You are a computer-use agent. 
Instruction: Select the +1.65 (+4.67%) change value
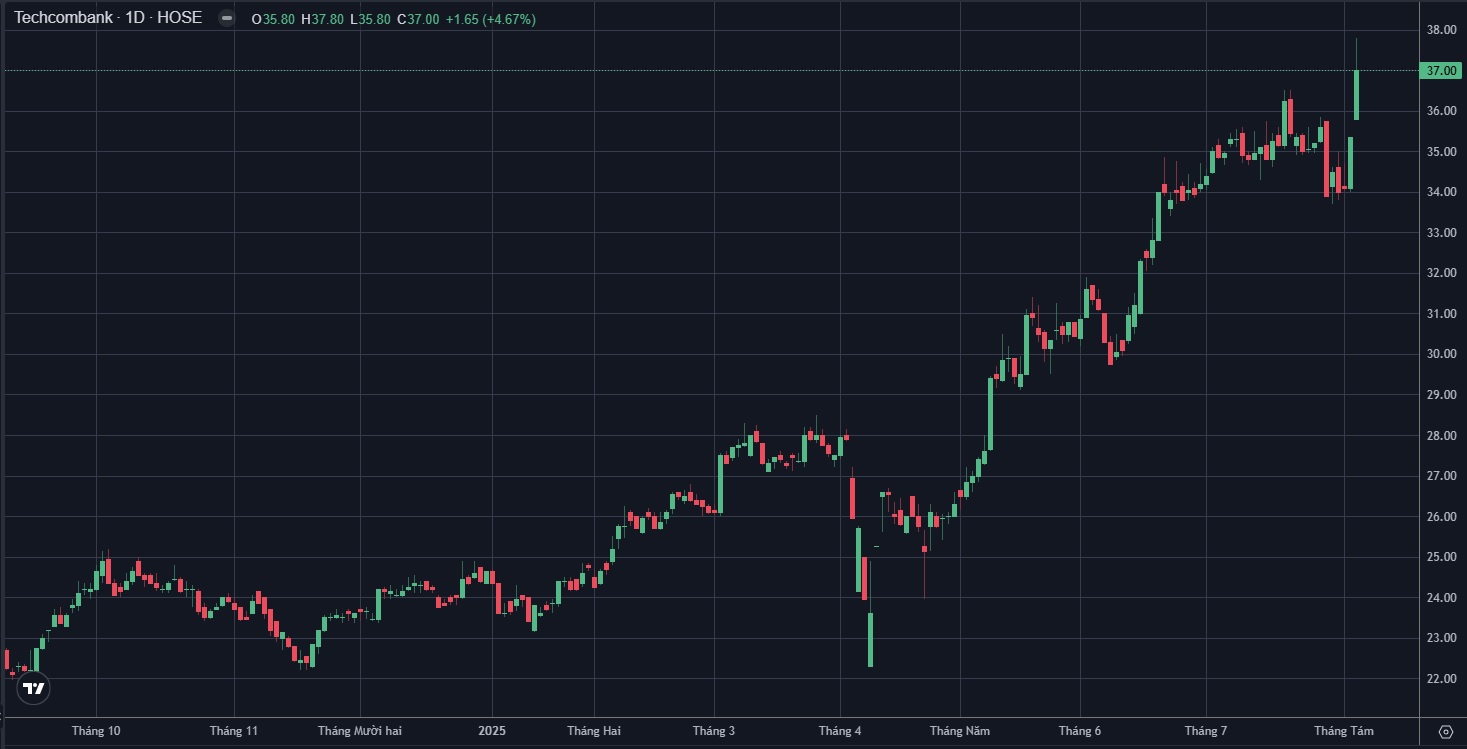point(490,19)
